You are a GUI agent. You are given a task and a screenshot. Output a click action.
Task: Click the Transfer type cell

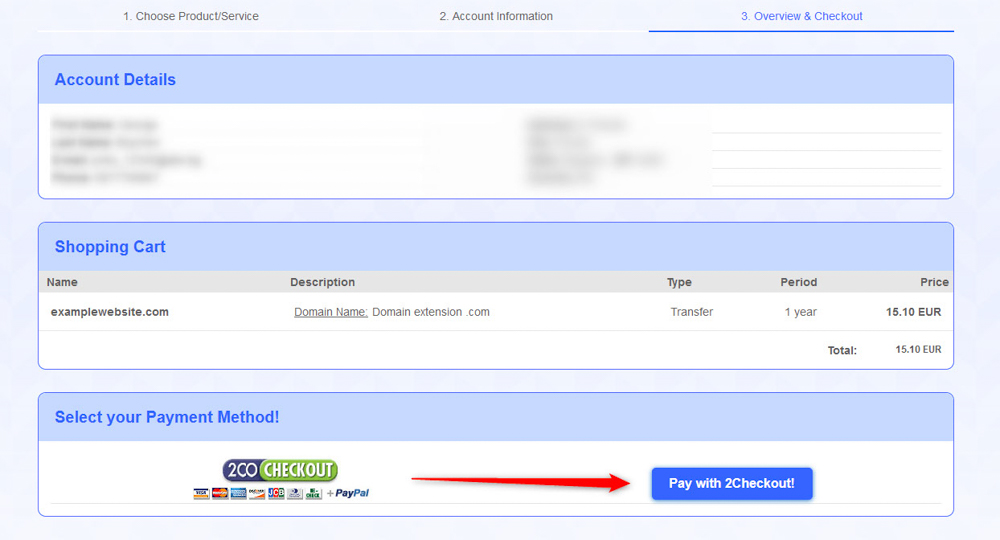(x=691, y=312)
